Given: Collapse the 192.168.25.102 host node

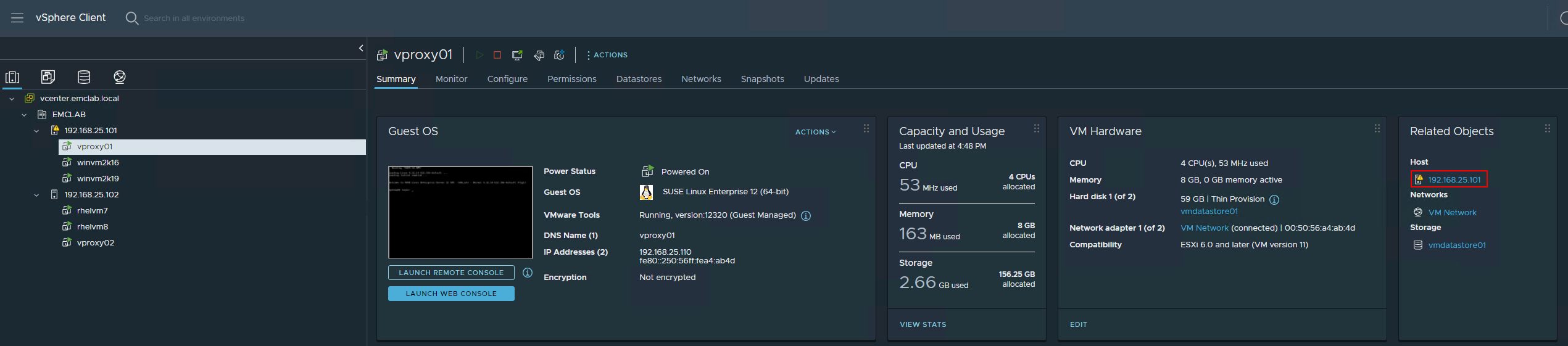Looking at the screenshot, I should pyautogui.click(x=36, y=195).
